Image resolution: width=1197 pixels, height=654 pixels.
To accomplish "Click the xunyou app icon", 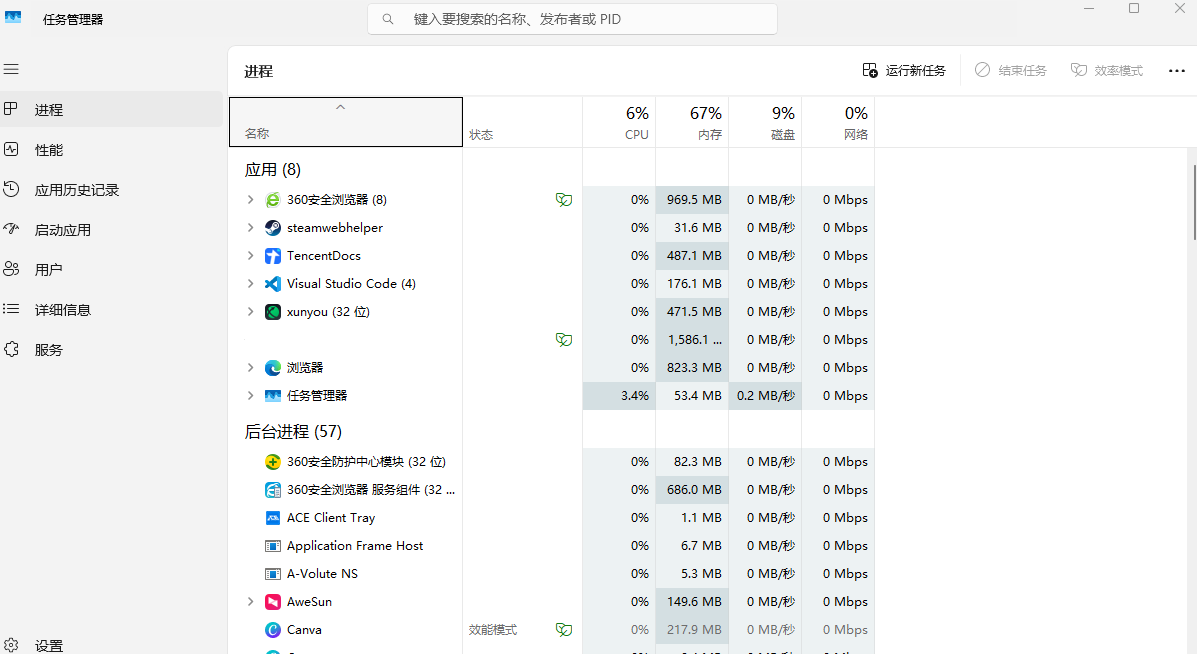I will pos(273,312).
